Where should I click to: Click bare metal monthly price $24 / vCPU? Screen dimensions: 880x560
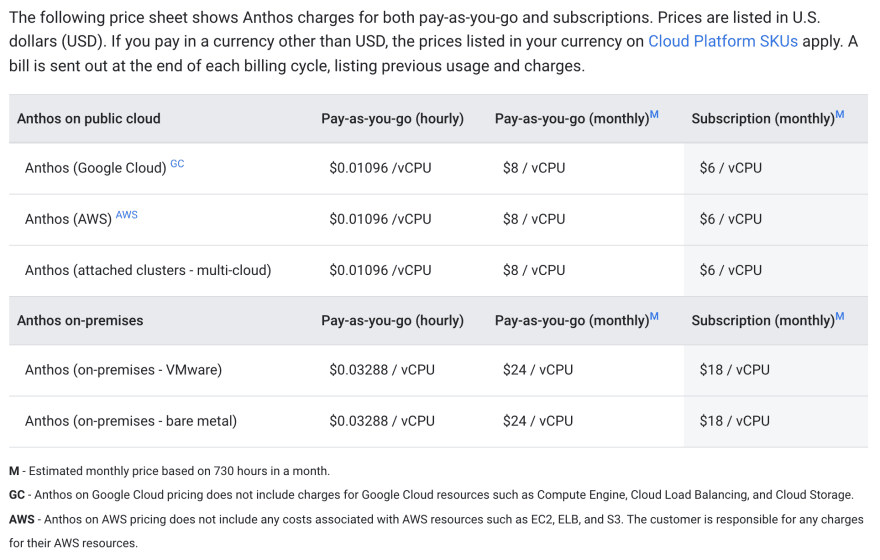coord(538,421)
